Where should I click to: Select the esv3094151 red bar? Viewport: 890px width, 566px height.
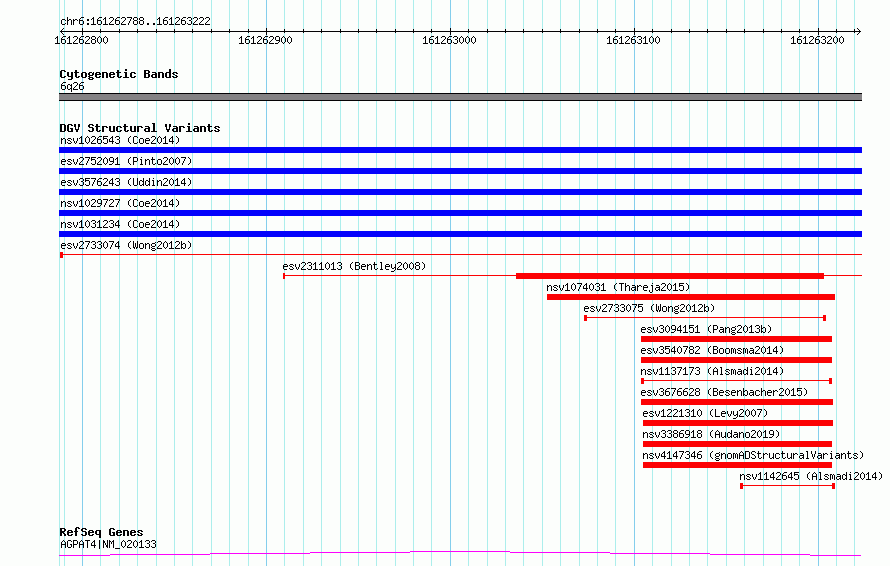736,339
